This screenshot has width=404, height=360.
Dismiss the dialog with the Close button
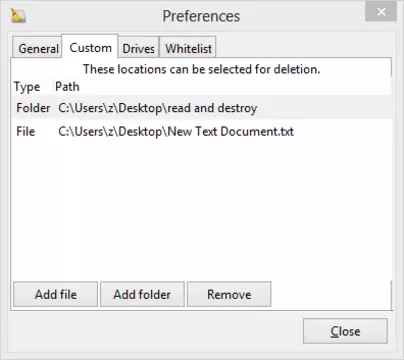345,331
